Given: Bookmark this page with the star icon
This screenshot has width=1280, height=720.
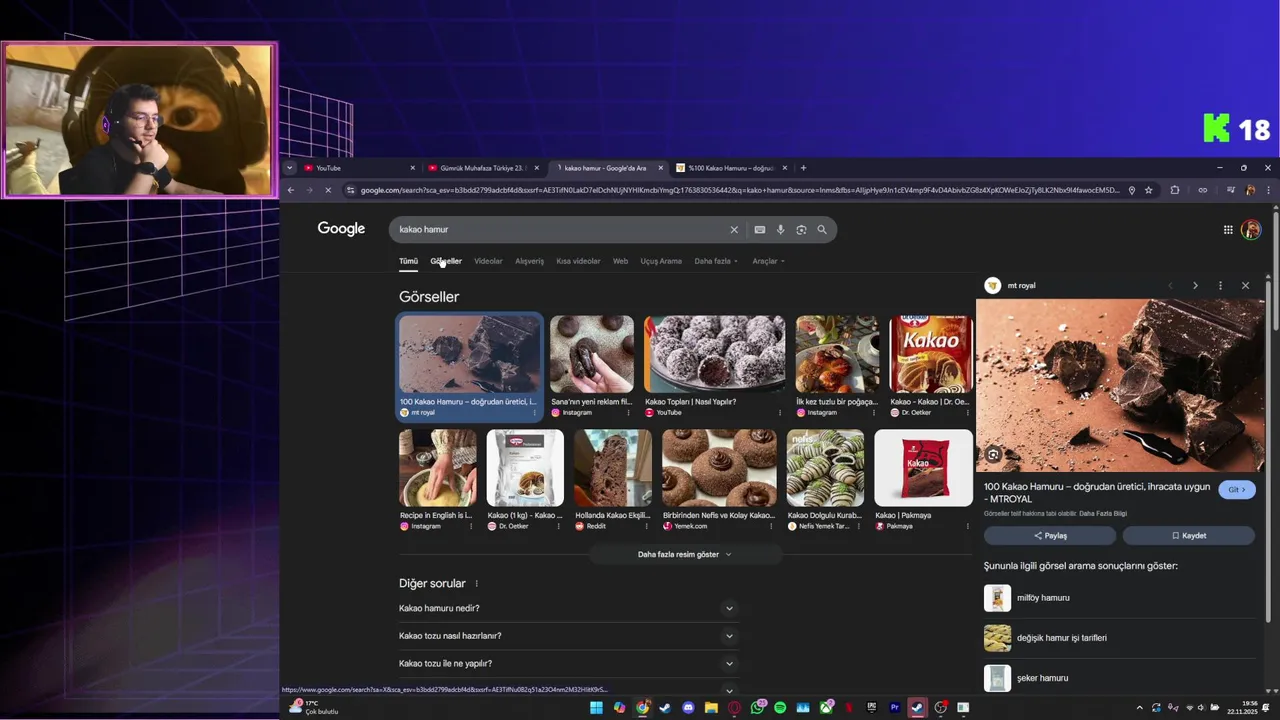Looking at the screenshot, I should tap(1149, 190).
